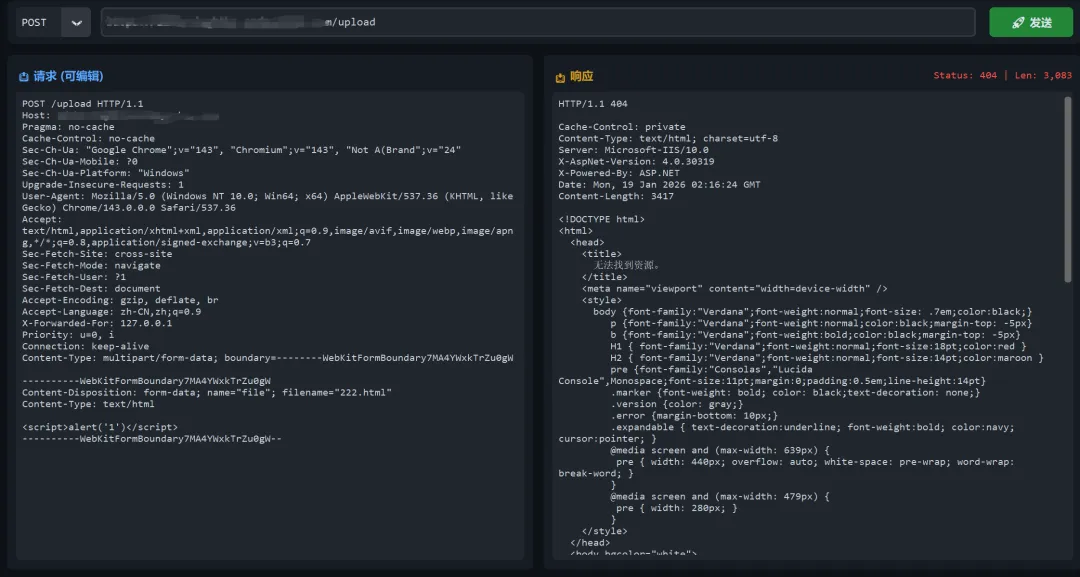Click the multipart/form-data Content-Type header line
Screen dimensions: 1080x577
pos(267,358)
